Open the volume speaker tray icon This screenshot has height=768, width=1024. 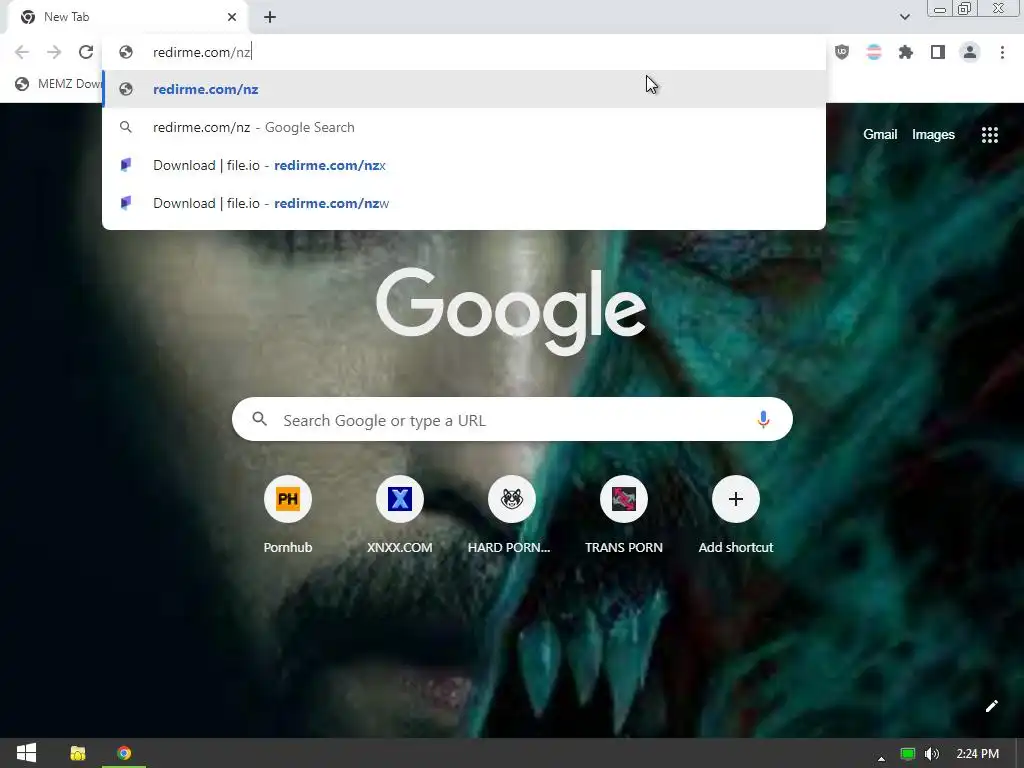tap(932, 754)
